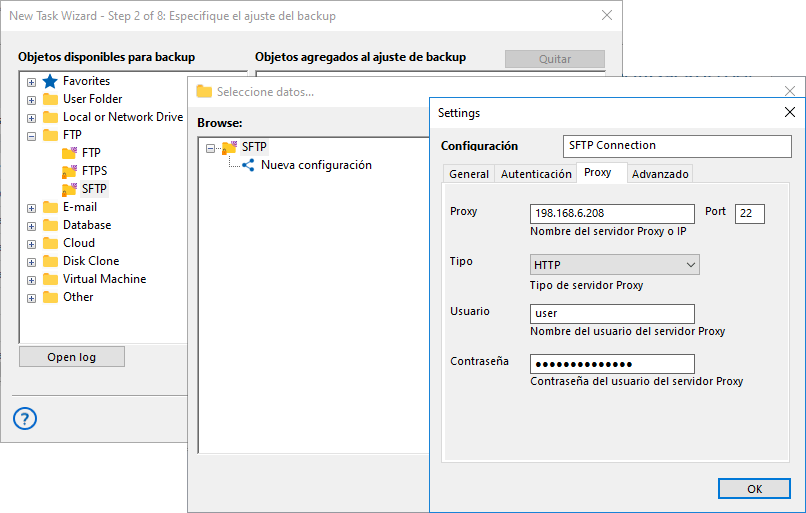Open the Tipo proxy type dropdown

click(614, 265)
